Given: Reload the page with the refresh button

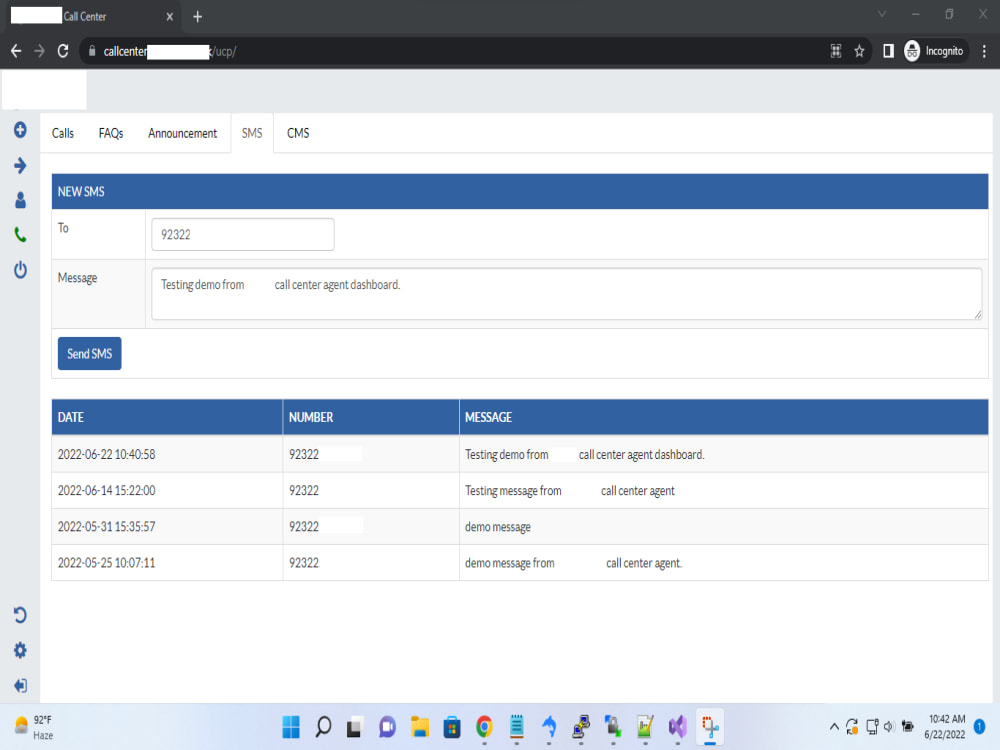Looking at the screenshot, I should (x=62, y=50).
